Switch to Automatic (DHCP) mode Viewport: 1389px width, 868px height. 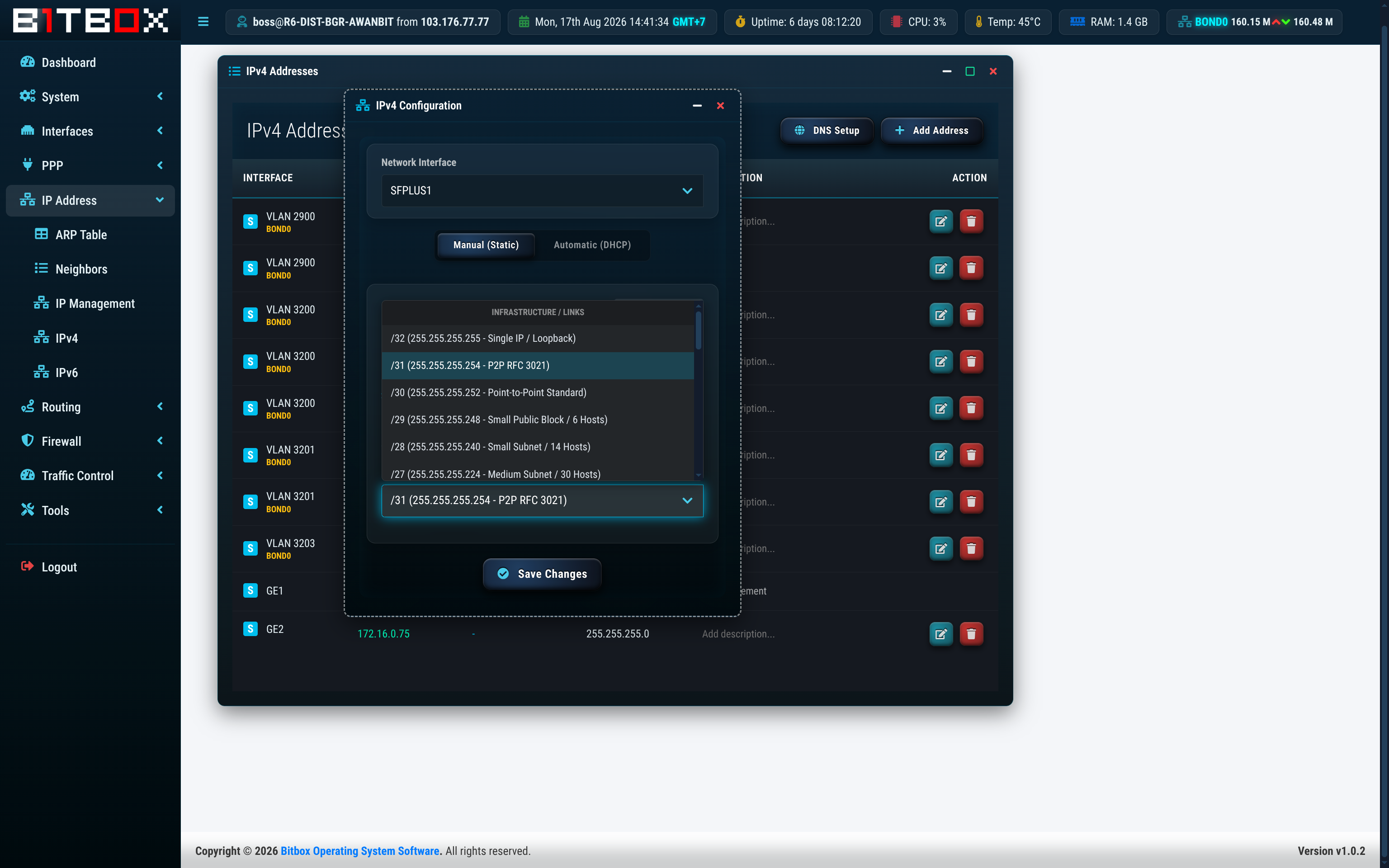click(x=592, y=245)
